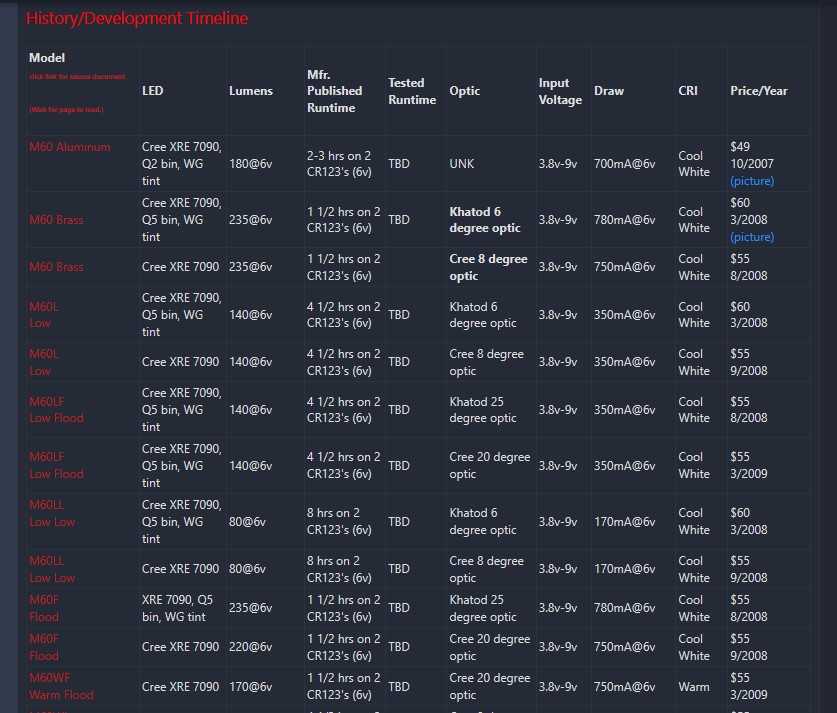Screen dimensions: 837x713
Task: Open M60F Flood link in 9/2008 row
Action: click(x=44, y=647)
